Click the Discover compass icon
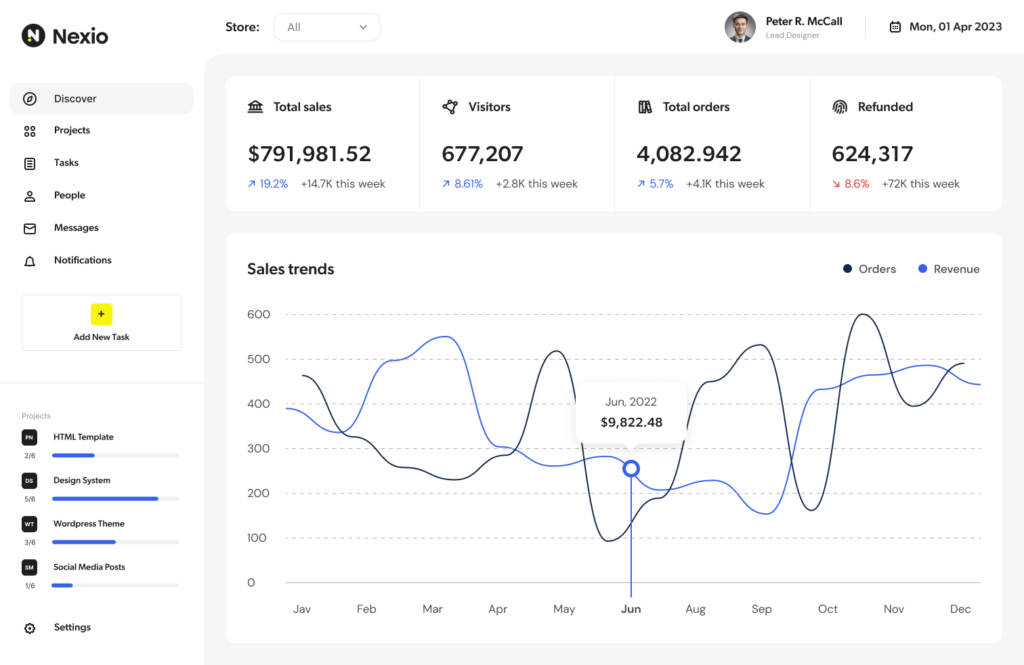 30,99
